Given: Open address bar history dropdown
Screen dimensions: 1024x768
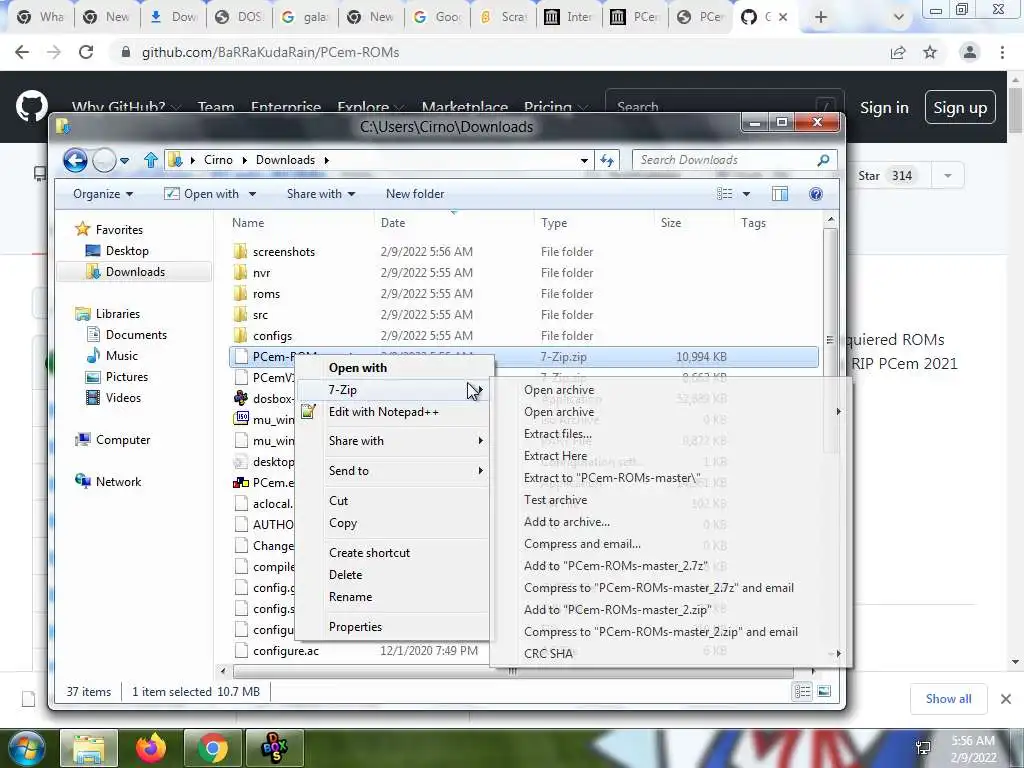Looking at the screenshot, I should (584, 160).
